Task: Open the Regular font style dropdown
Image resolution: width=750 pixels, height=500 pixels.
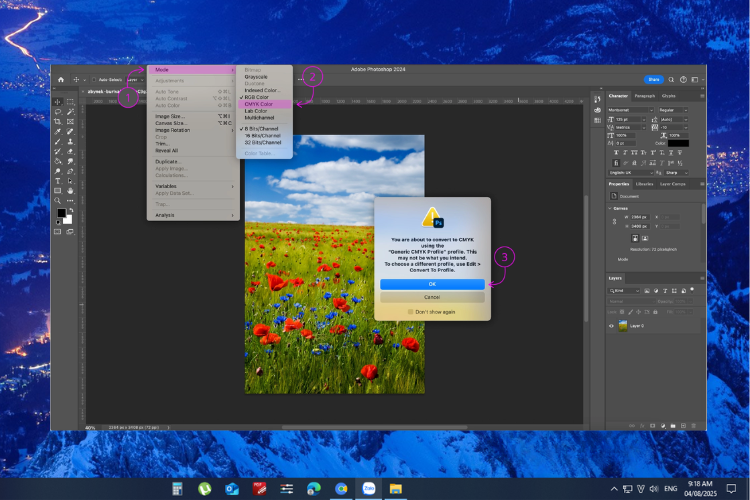Action: (673, 110)
